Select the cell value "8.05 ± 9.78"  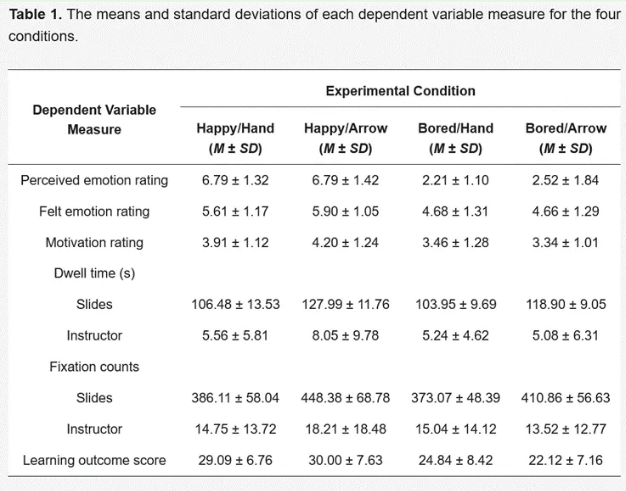click(345, 336)
